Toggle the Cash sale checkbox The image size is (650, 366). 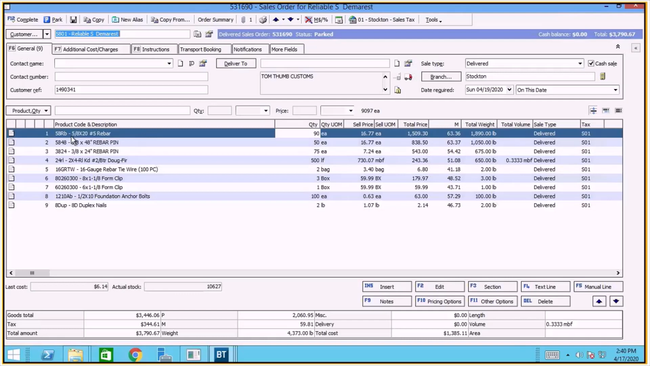(x=591, y=63)
